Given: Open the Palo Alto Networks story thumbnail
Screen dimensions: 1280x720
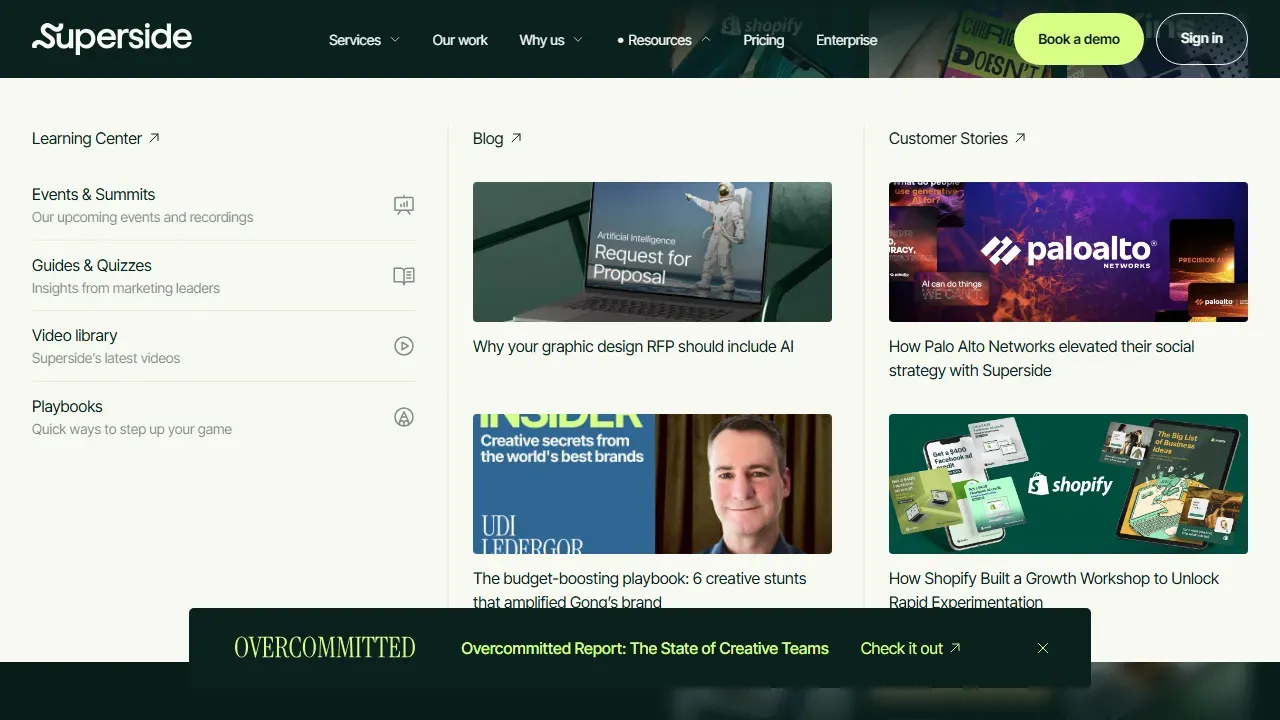Looking at the screenshot, I should [x=1068, y=252].
